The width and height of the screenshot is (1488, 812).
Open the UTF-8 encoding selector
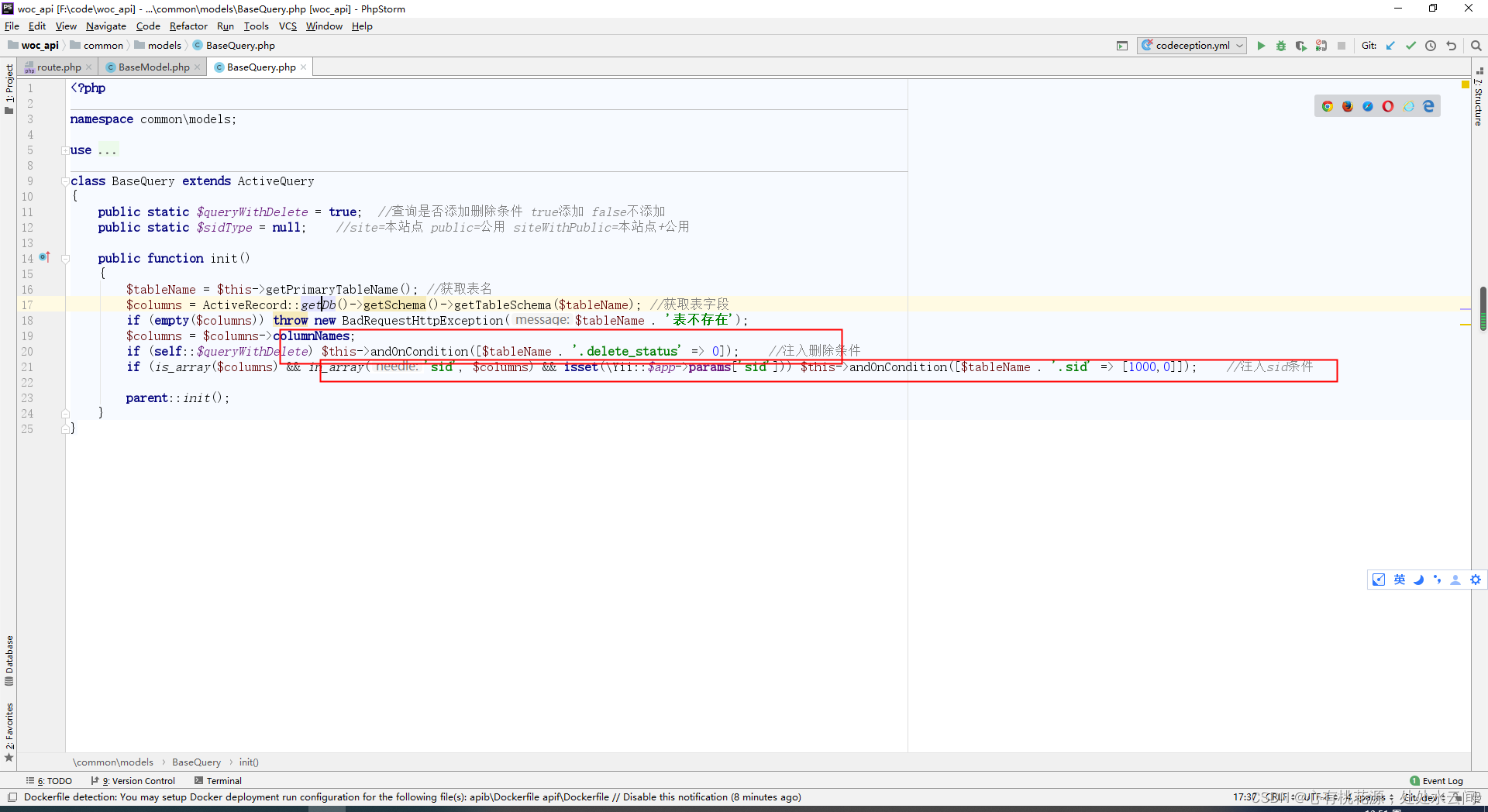pyautogui.click(x=1321, y=797)
